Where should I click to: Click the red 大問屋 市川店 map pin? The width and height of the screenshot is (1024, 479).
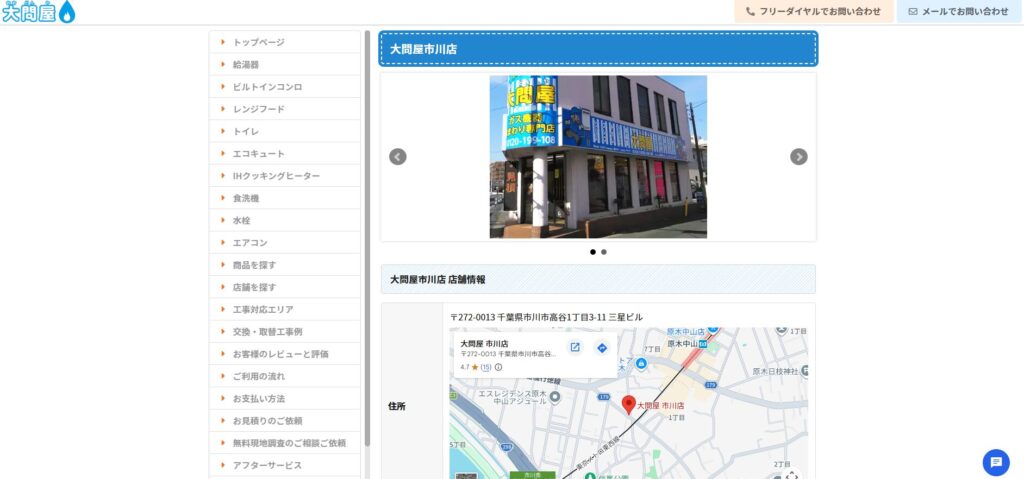(629, 404)
